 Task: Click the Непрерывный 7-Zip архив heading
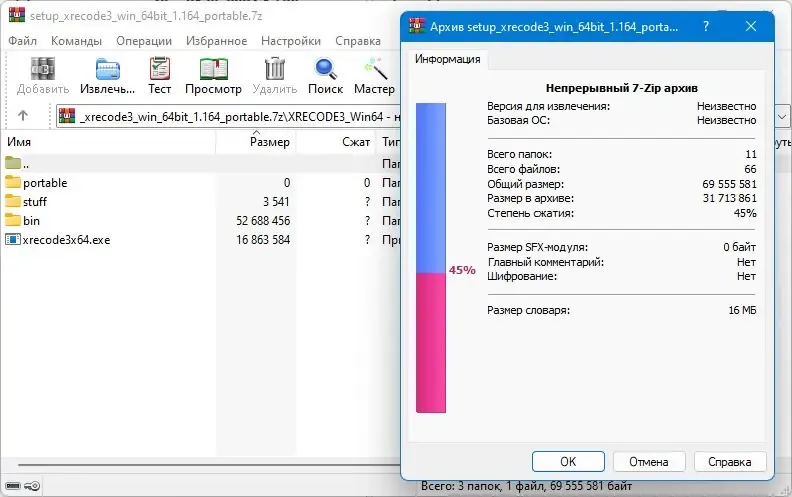pyautogui.click(x=622, y=88)
